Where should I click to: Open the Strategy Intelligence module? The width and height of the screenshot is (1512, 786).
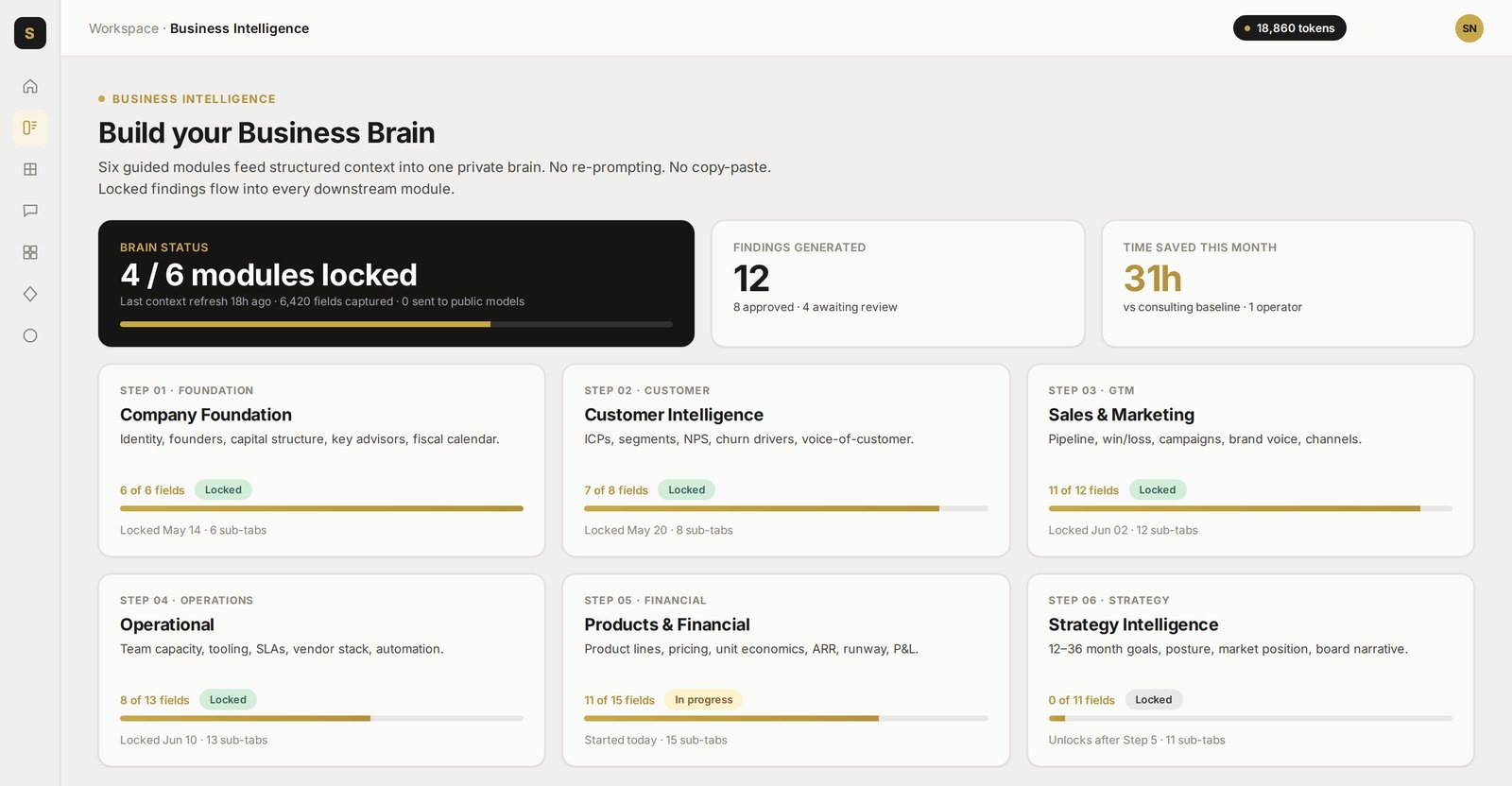[x=1250, y=670]
